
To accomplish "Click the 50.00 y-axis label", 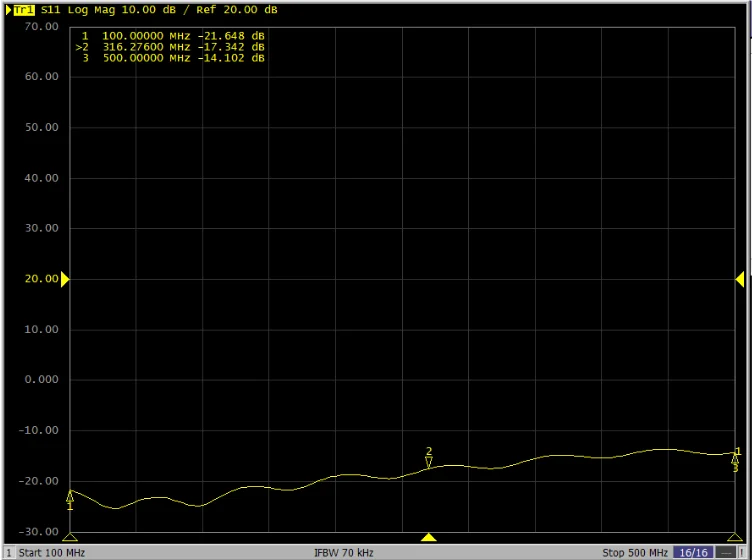I will click(x=41, y=128).
